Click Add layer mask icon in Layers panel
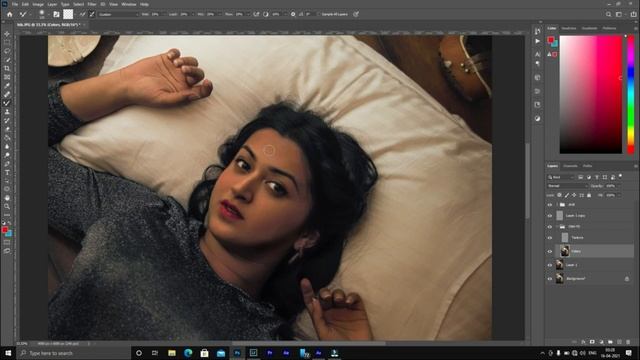The image size is (640, 360). coord(592,342)
